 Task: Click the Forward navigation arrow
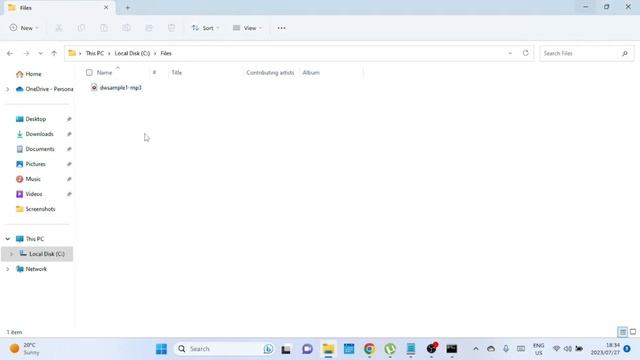26,53
